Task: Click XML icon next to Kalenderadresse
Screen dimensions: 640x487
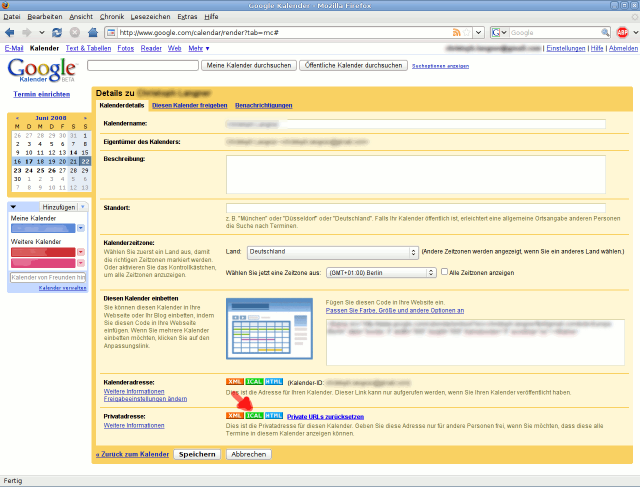Action: (x=235, y=382)
